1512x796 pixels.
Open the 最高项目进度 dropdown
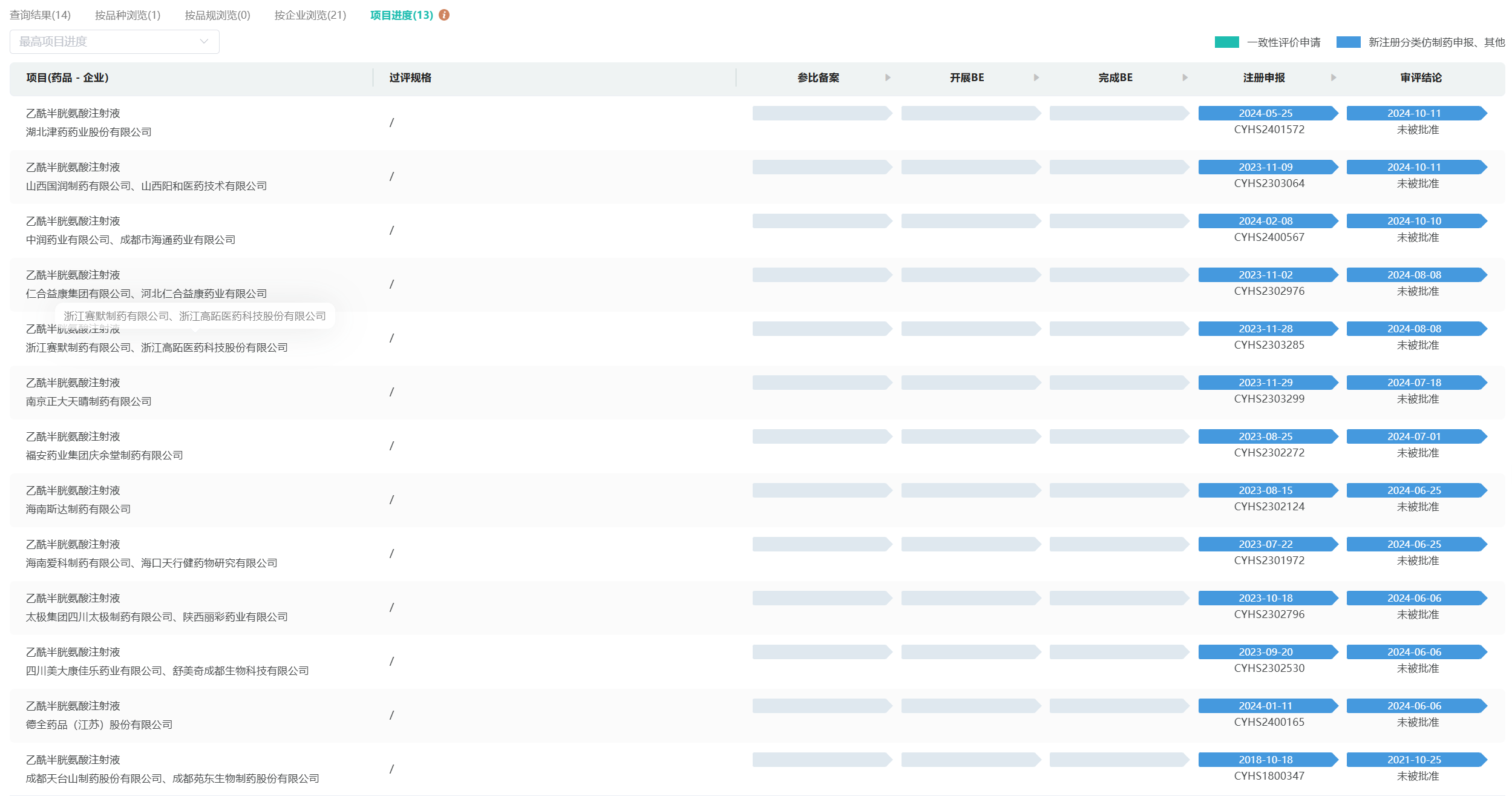pos(114,42)
